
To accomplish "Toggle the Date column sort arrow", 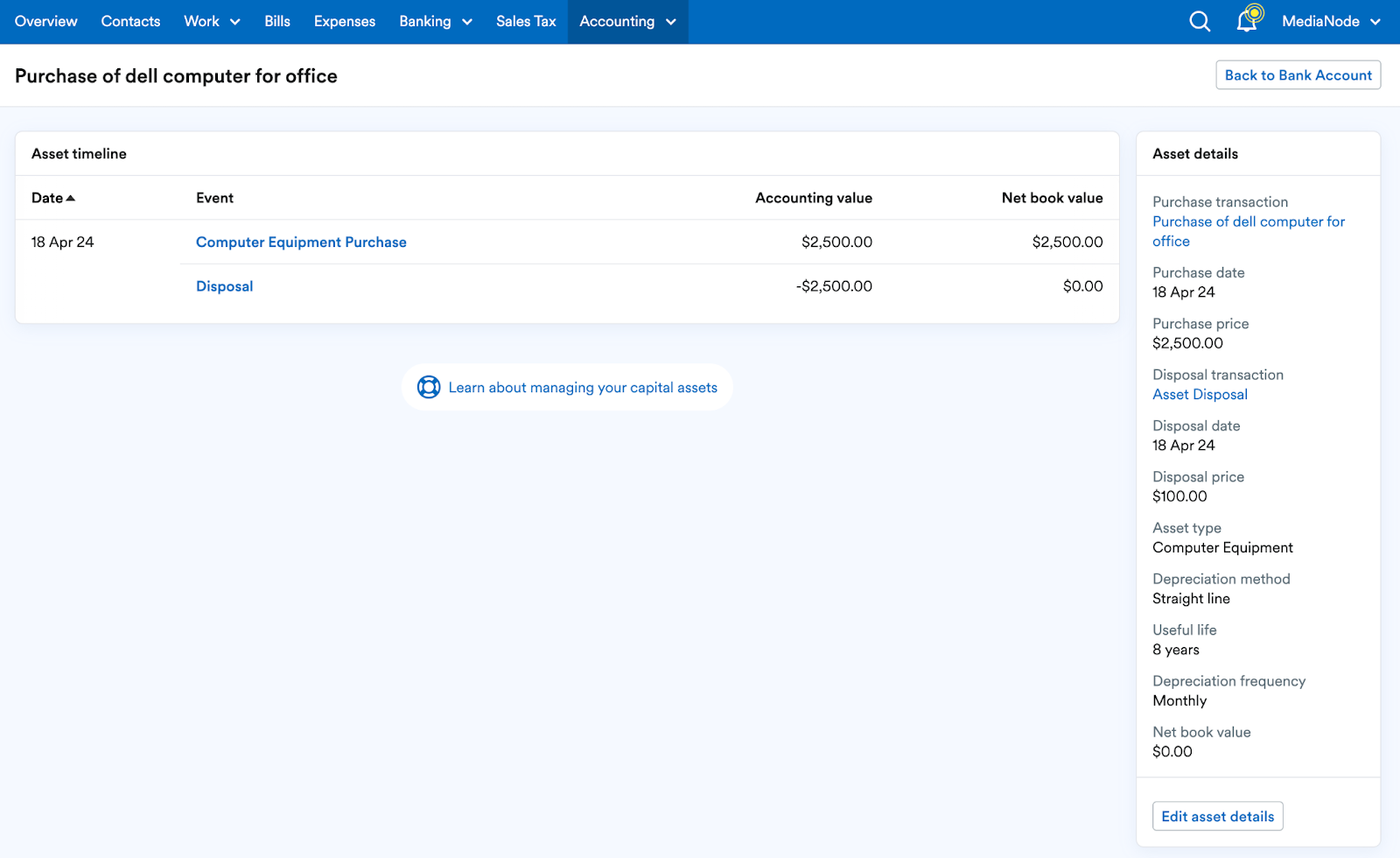I will tap(71, 197).
